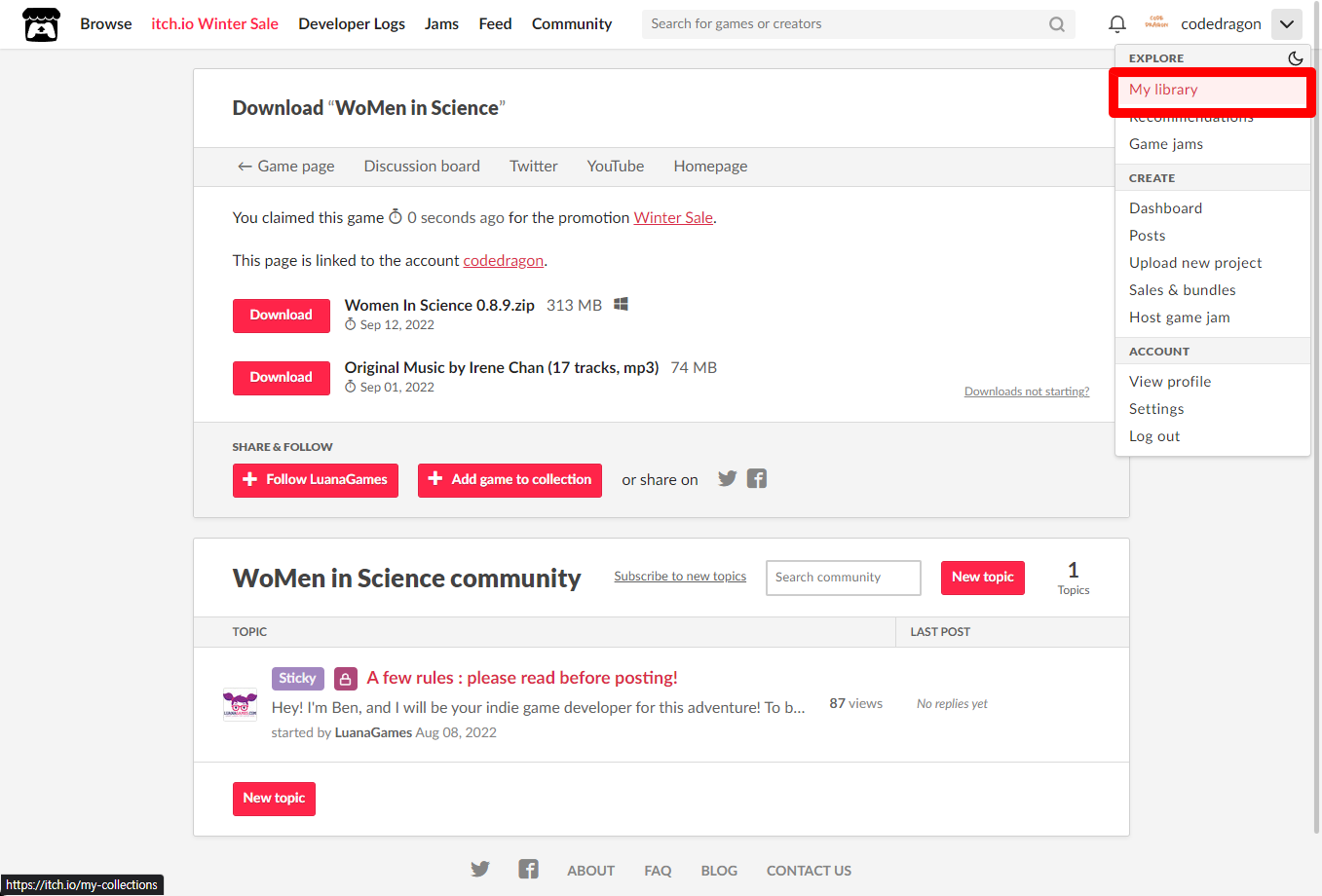Screen dimensions: 1322x896
Task: Share on Twitter icon beside share on
Action: click(727, 478)
